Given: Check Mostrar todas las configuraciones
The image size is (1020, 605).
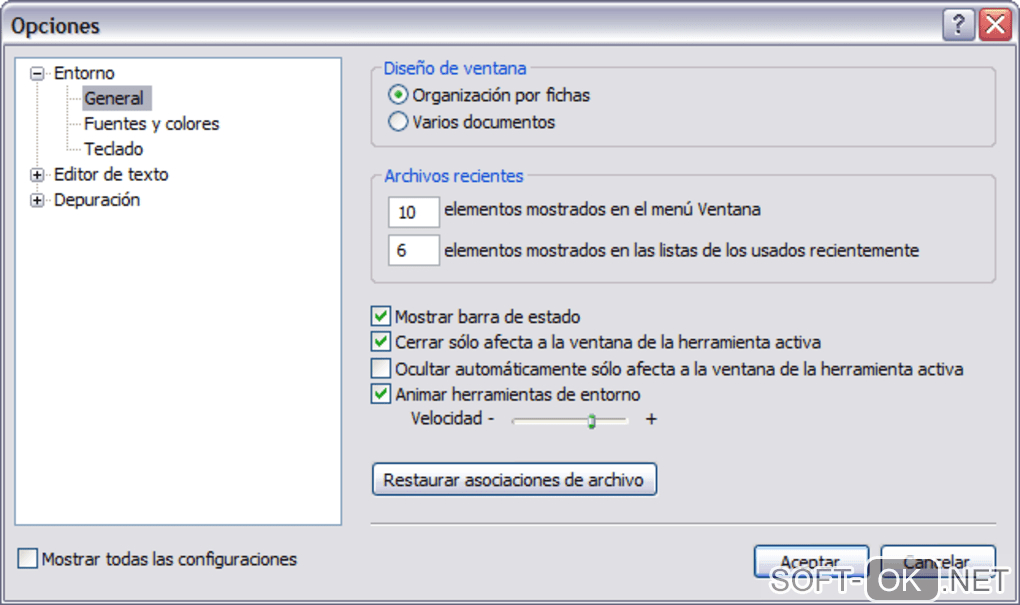Looking at the screenshot, I should point(28,559).
